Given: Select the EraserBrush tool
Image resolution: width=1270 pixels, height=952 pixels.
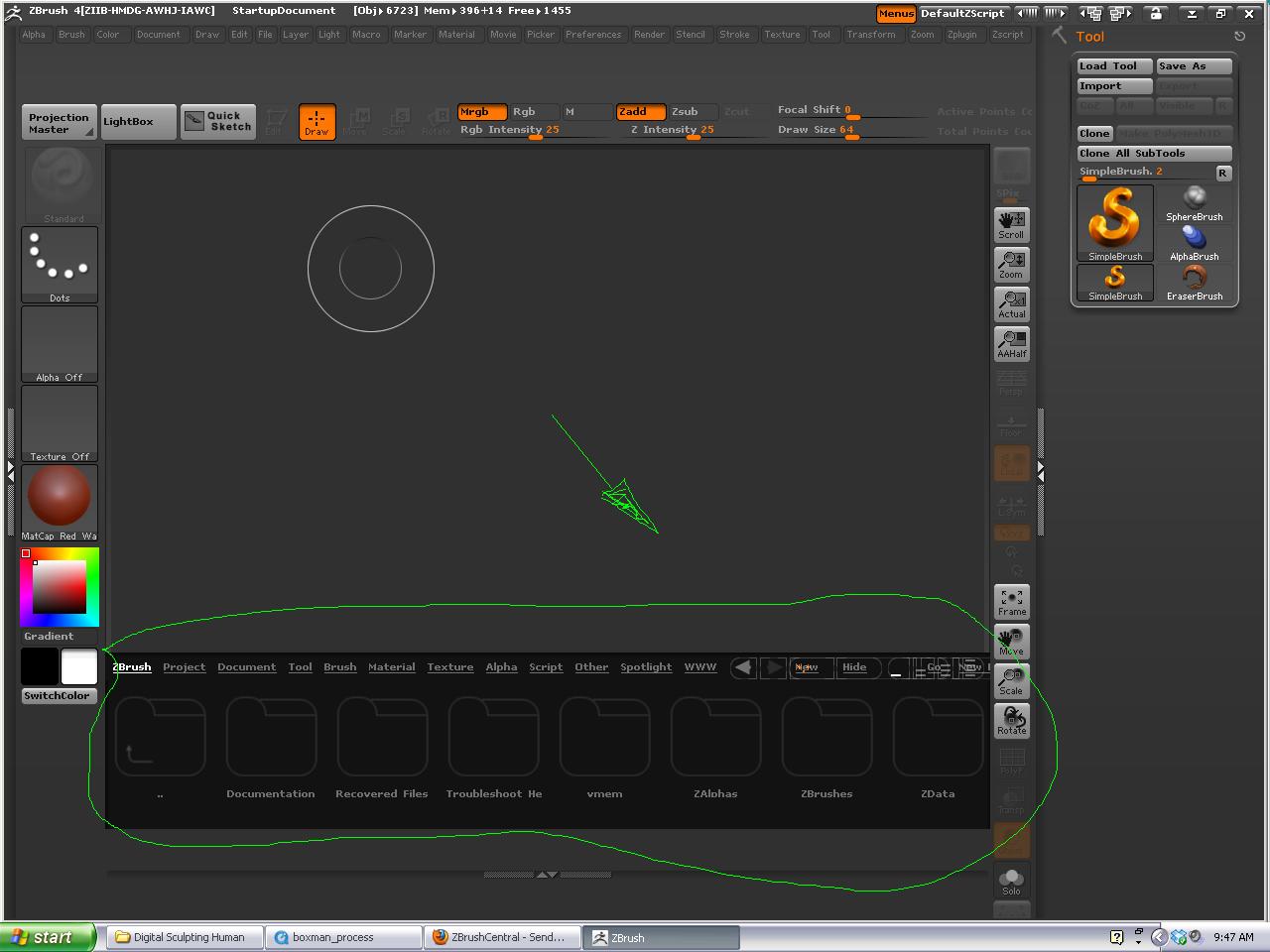Looking at the screenshot, I should [x=1195, y=283].
